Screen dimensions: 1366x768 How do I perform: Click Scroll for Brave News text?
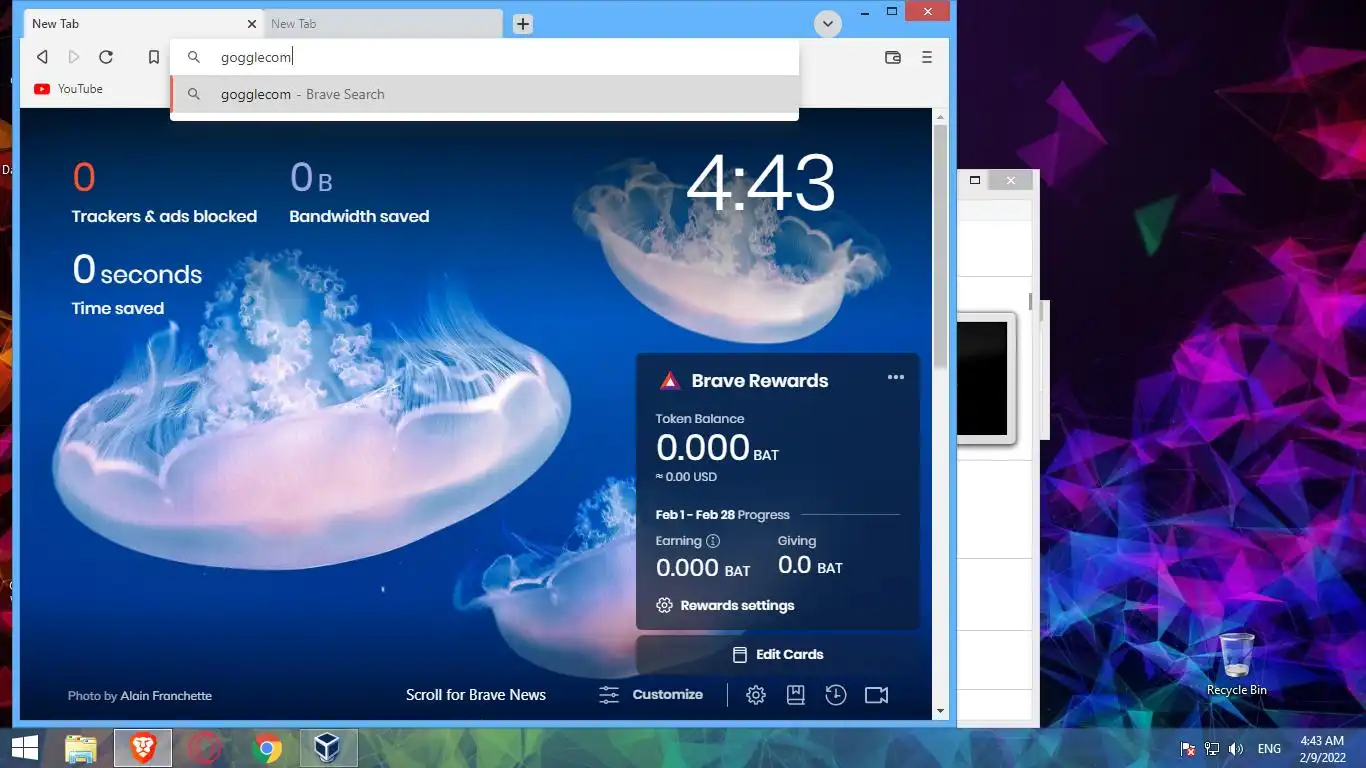pyautogui.click(x=476, y=695)
